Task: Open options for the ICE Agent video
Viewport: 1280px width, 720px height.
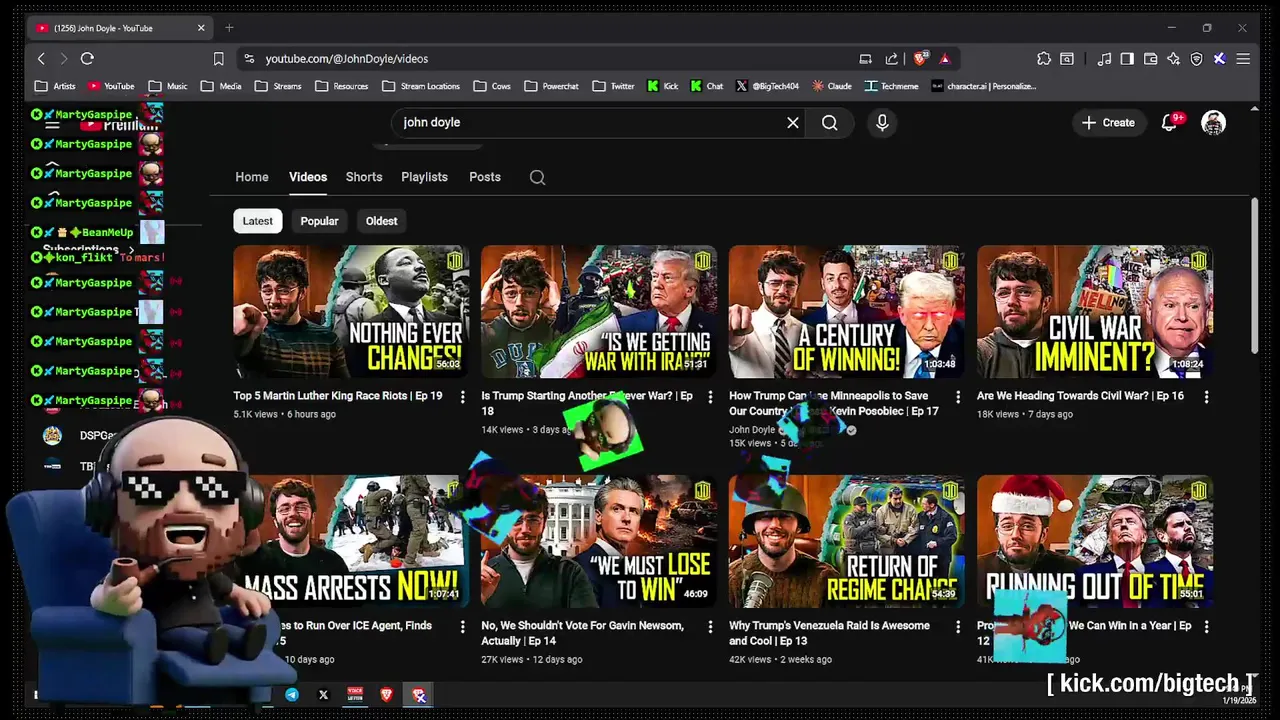Action: (x=462, y=627)
